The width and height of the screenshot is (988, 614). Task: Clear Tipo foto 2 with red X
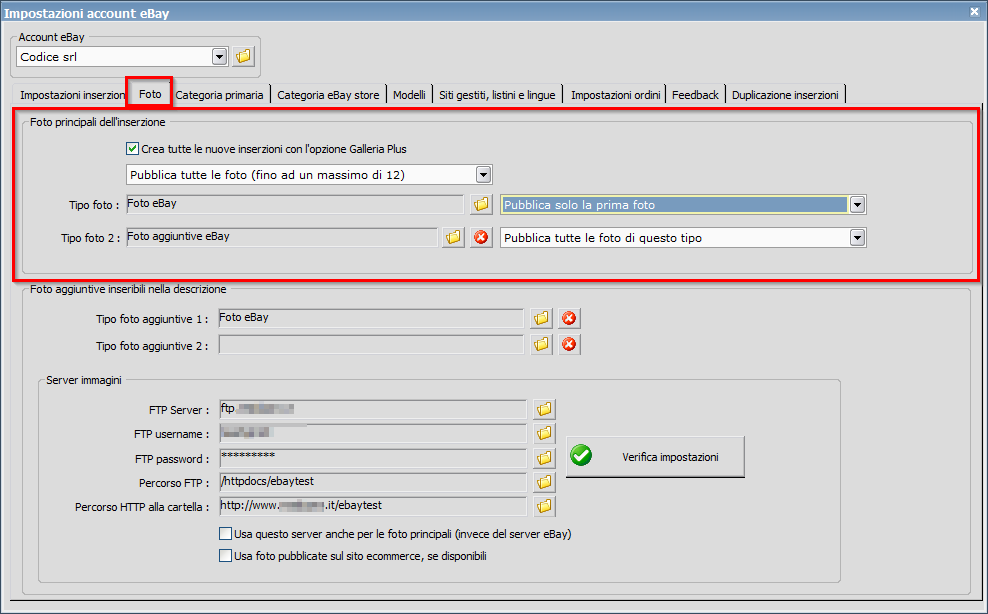[481, 237]
